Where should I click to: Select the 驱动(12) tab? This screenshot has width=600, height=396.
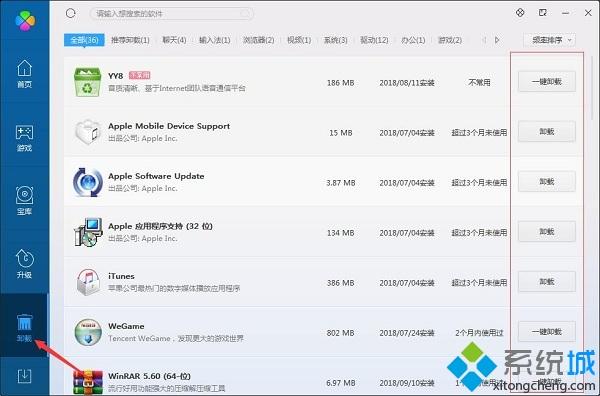click(x=374, y=40)
